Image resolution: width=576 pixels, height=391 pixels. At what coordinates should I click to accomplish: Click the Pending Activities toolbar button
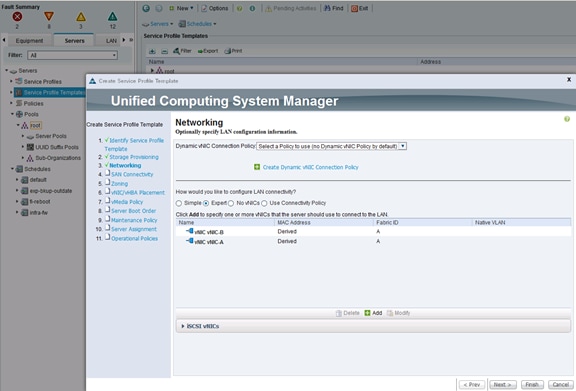click(x=291, y=8)
